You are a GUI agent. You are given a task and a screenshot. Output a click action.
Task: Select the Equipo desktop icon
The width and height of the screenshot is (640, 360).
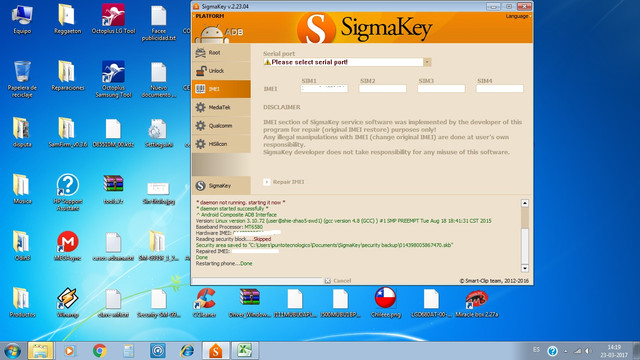[22, 19]
